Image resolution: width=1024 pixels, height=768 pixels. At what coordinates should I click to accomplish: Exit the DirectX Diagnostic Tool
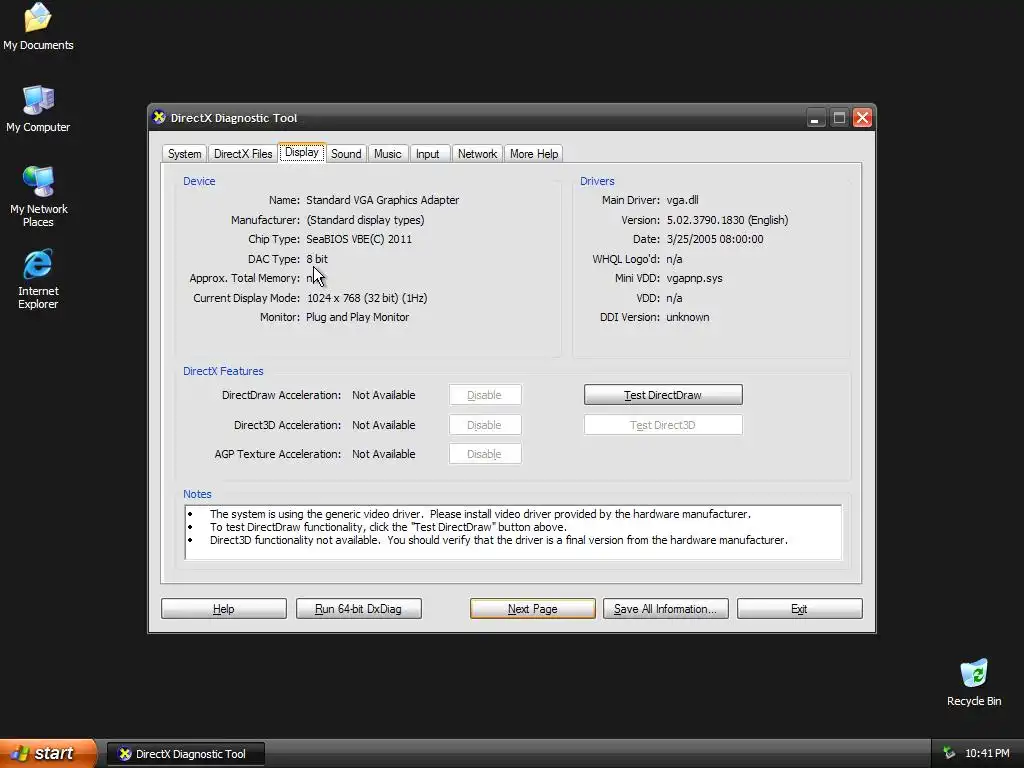click(799, 609)
